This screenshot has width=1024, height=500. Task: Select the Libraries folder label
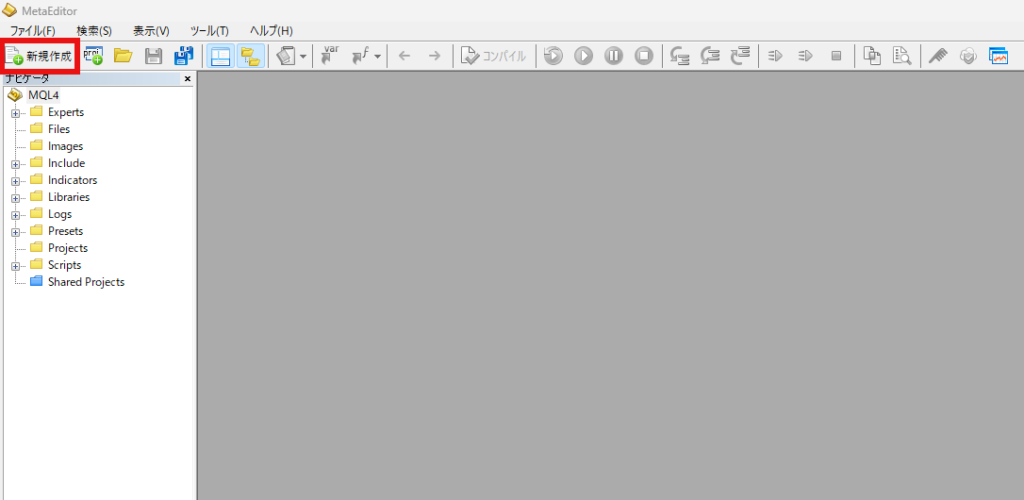pos(69,197)
